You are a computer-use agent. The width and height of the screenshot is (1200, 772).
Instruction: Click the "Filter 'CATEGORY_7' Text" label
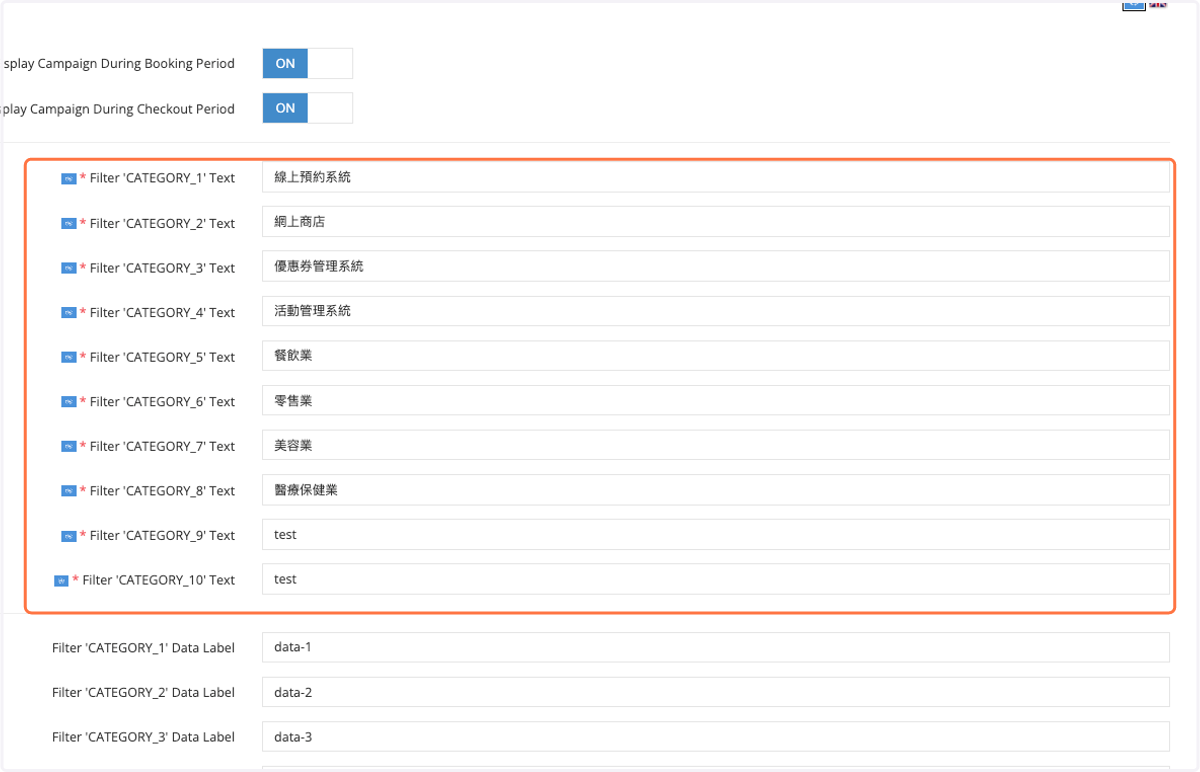coord(162,446)
